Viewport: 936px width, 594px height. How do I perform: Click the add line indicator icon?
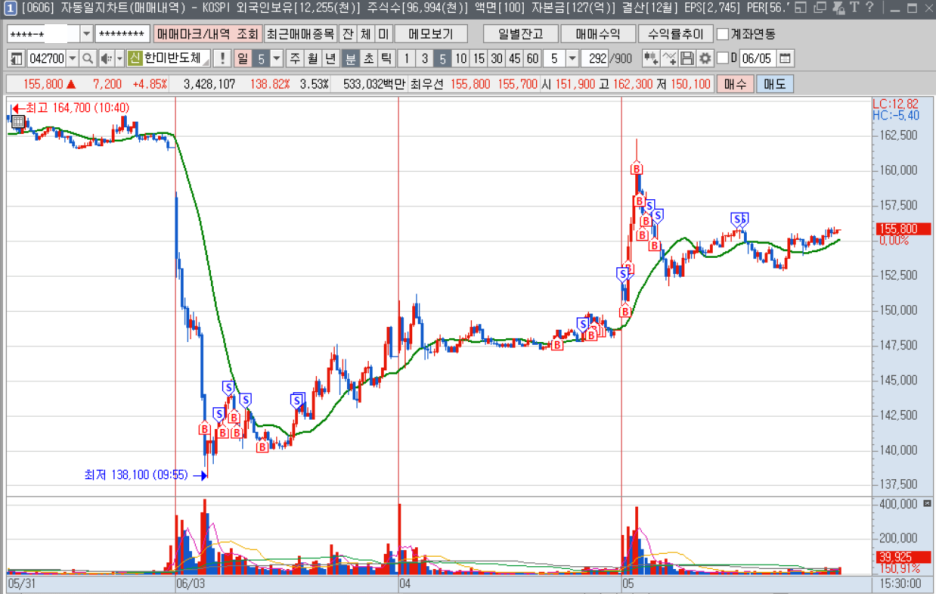coord(671,58)
